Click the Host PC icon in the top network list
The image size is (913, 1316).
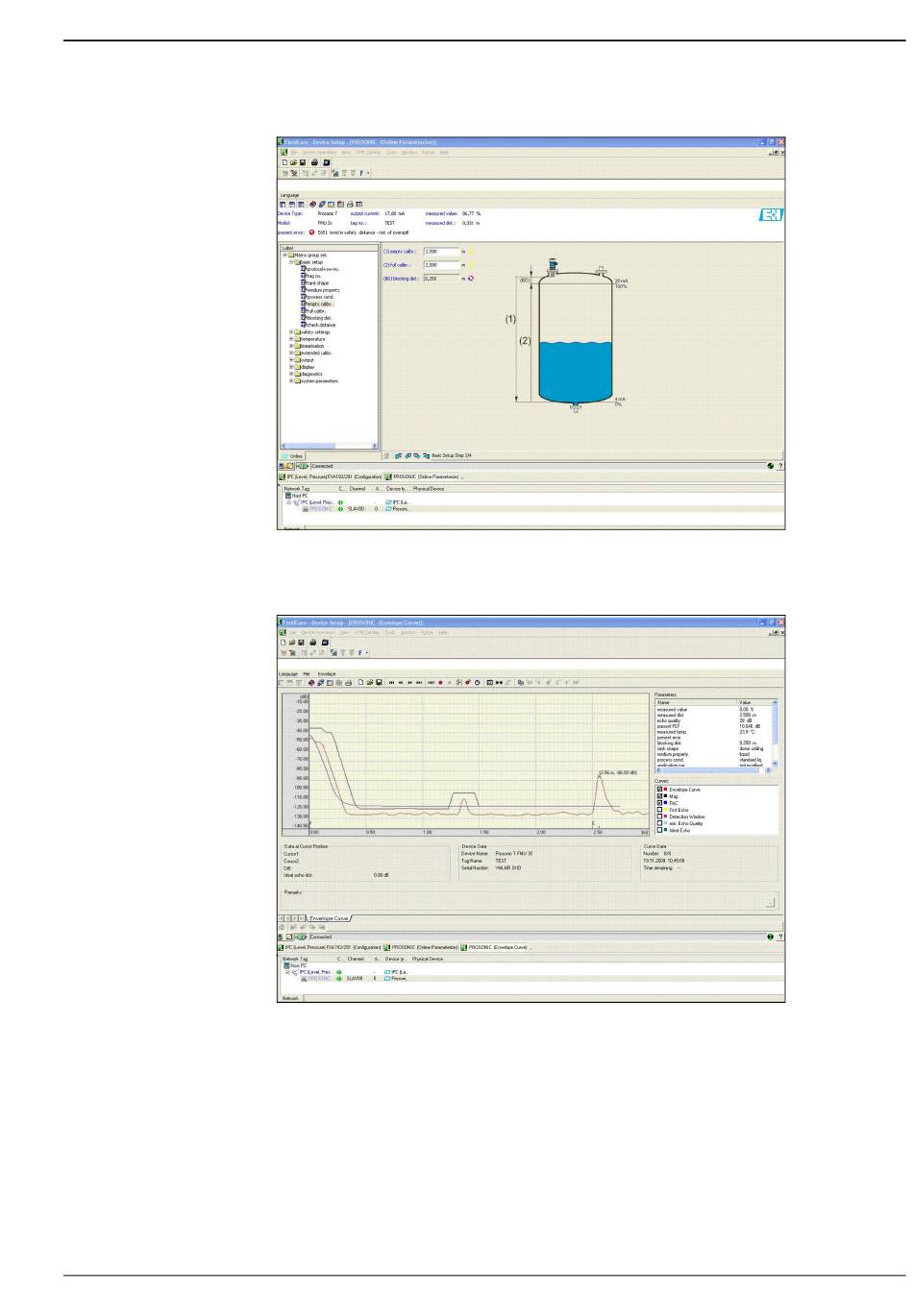coord(288,496)
